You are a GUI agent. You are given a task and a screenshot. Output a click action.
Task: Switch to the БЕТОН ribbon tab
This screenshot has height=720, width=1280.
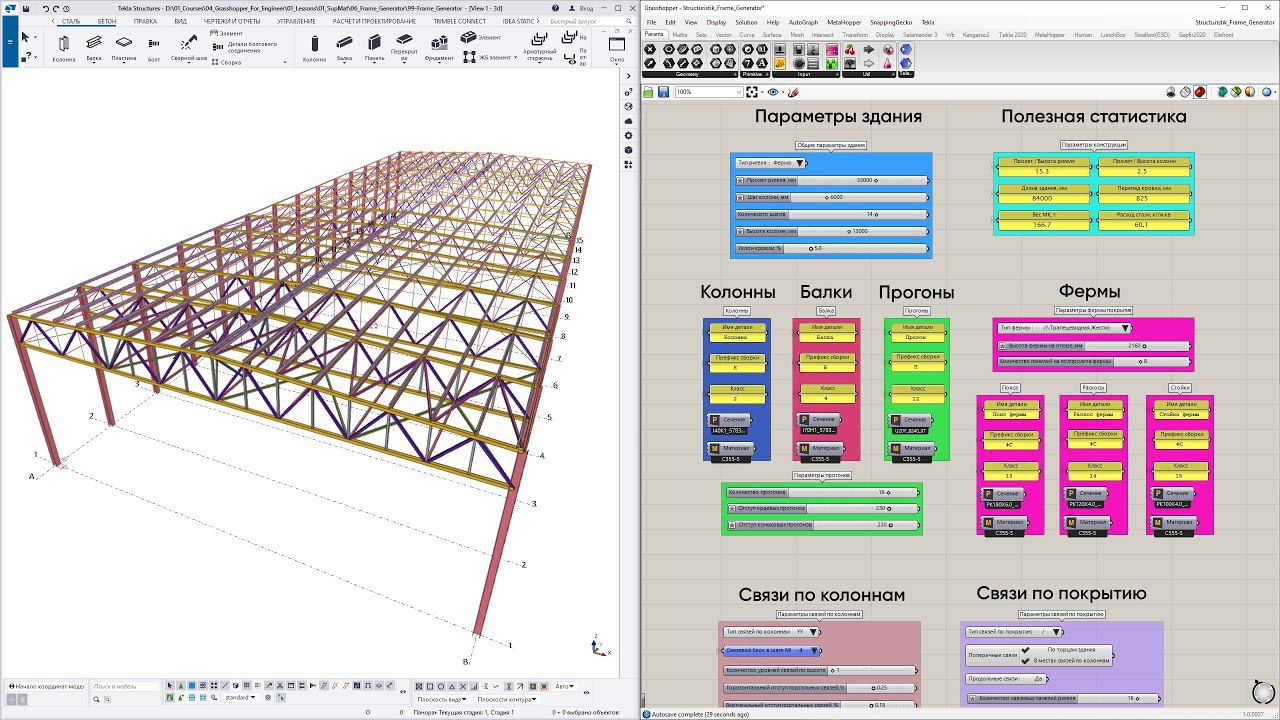coord(107,21)
